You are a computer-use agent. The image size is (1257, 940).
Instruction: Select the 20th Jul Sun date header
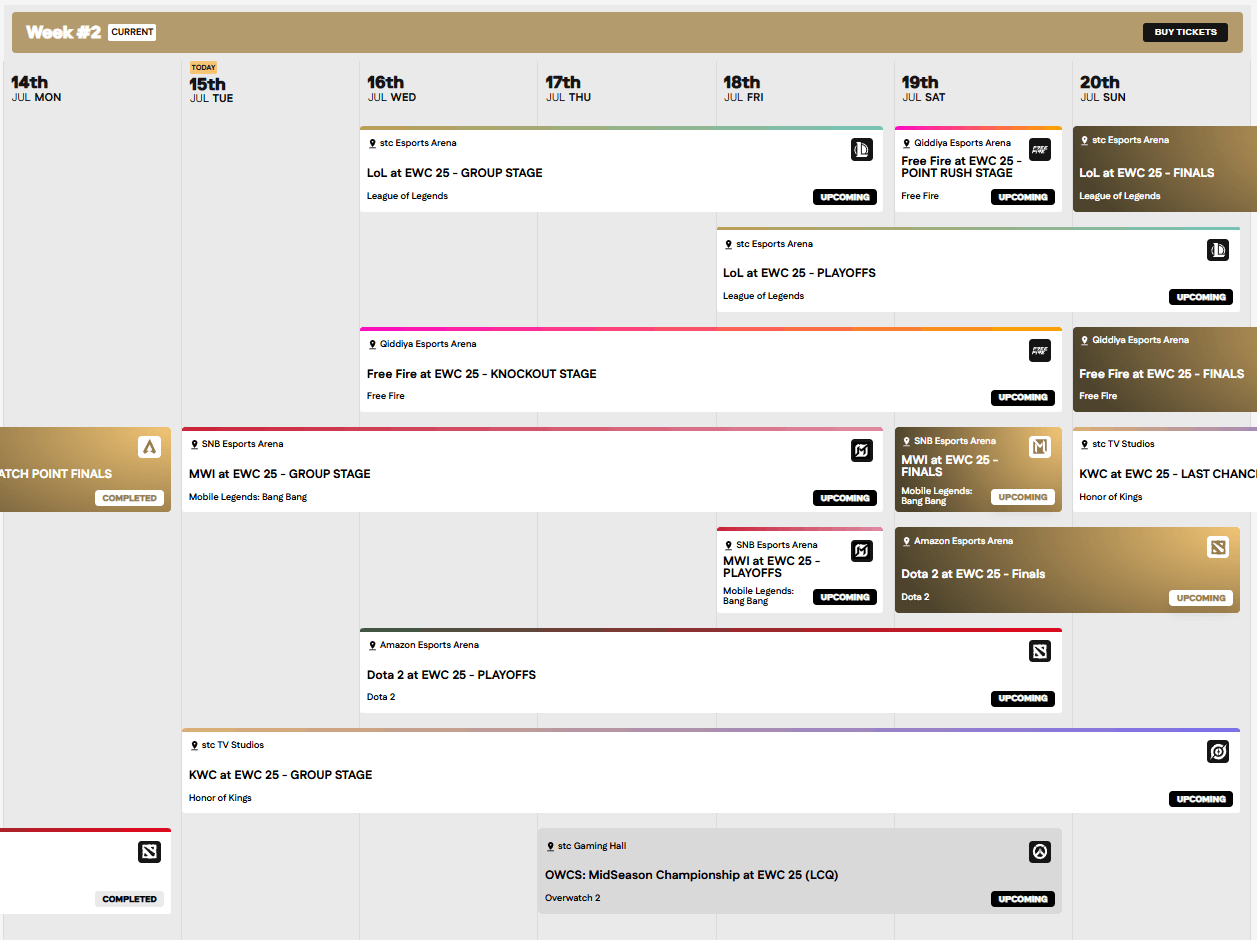(1102, 88)
